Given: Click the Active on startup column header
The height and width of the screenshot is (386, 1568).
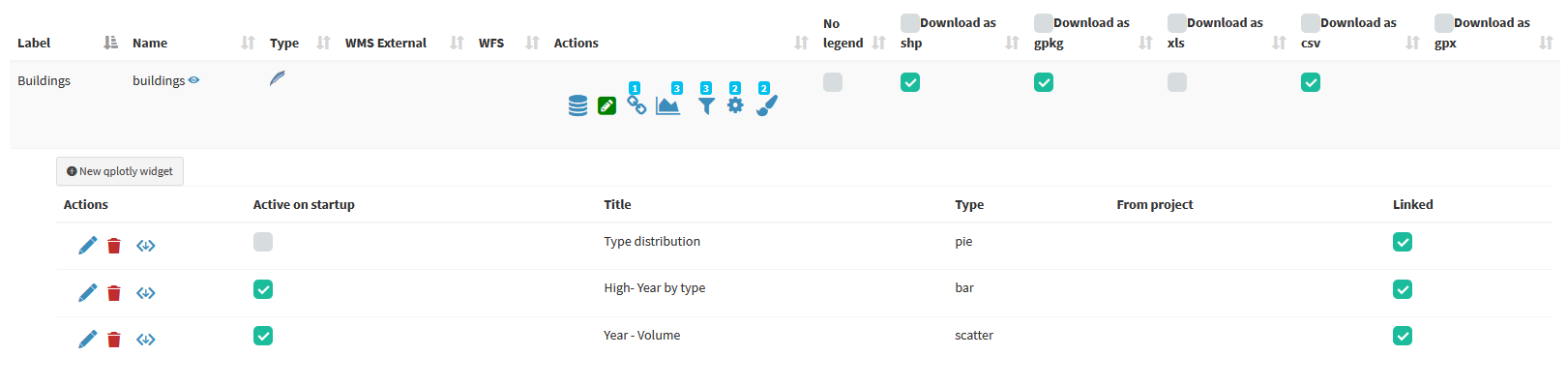Looking at the screenshot, I should [x=304, y=204].
